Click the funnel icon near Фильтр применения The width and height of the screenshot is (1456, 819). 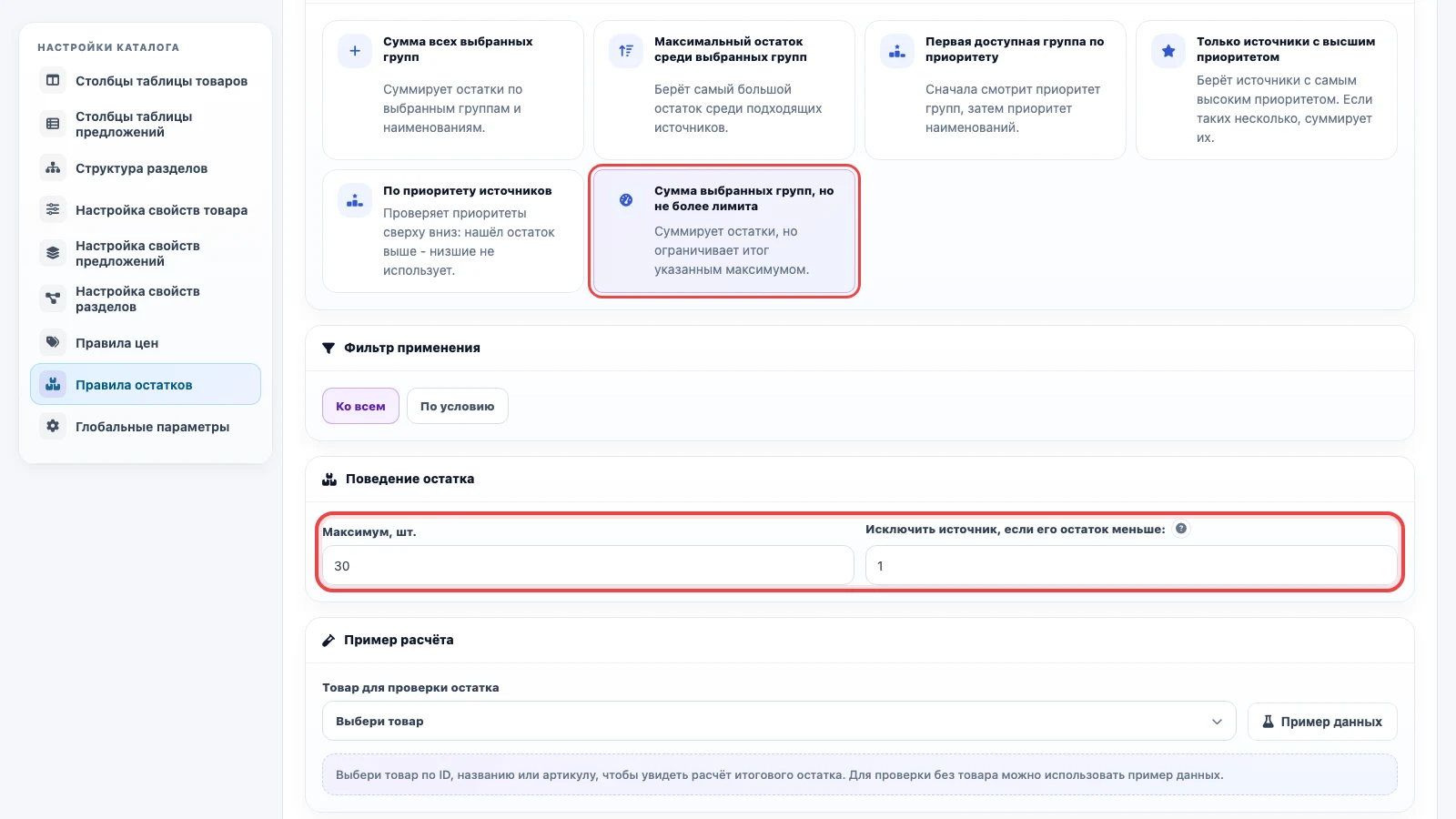329,349
